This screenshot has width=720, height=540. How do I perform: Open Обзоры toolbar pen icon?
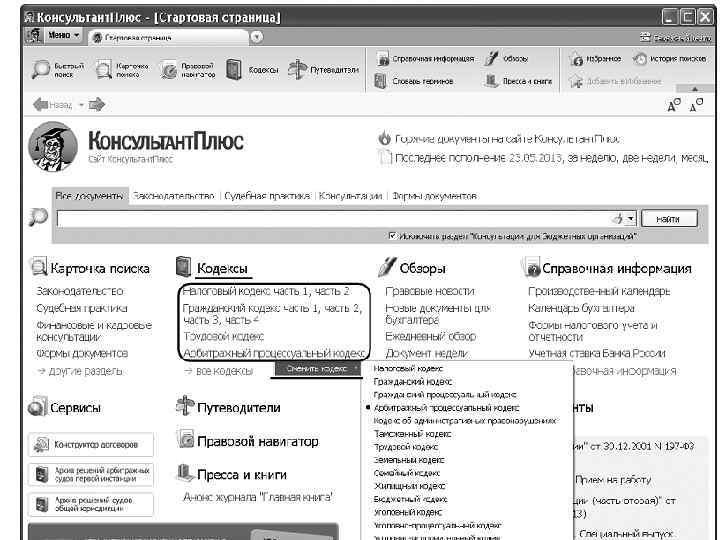coord(492,58)
